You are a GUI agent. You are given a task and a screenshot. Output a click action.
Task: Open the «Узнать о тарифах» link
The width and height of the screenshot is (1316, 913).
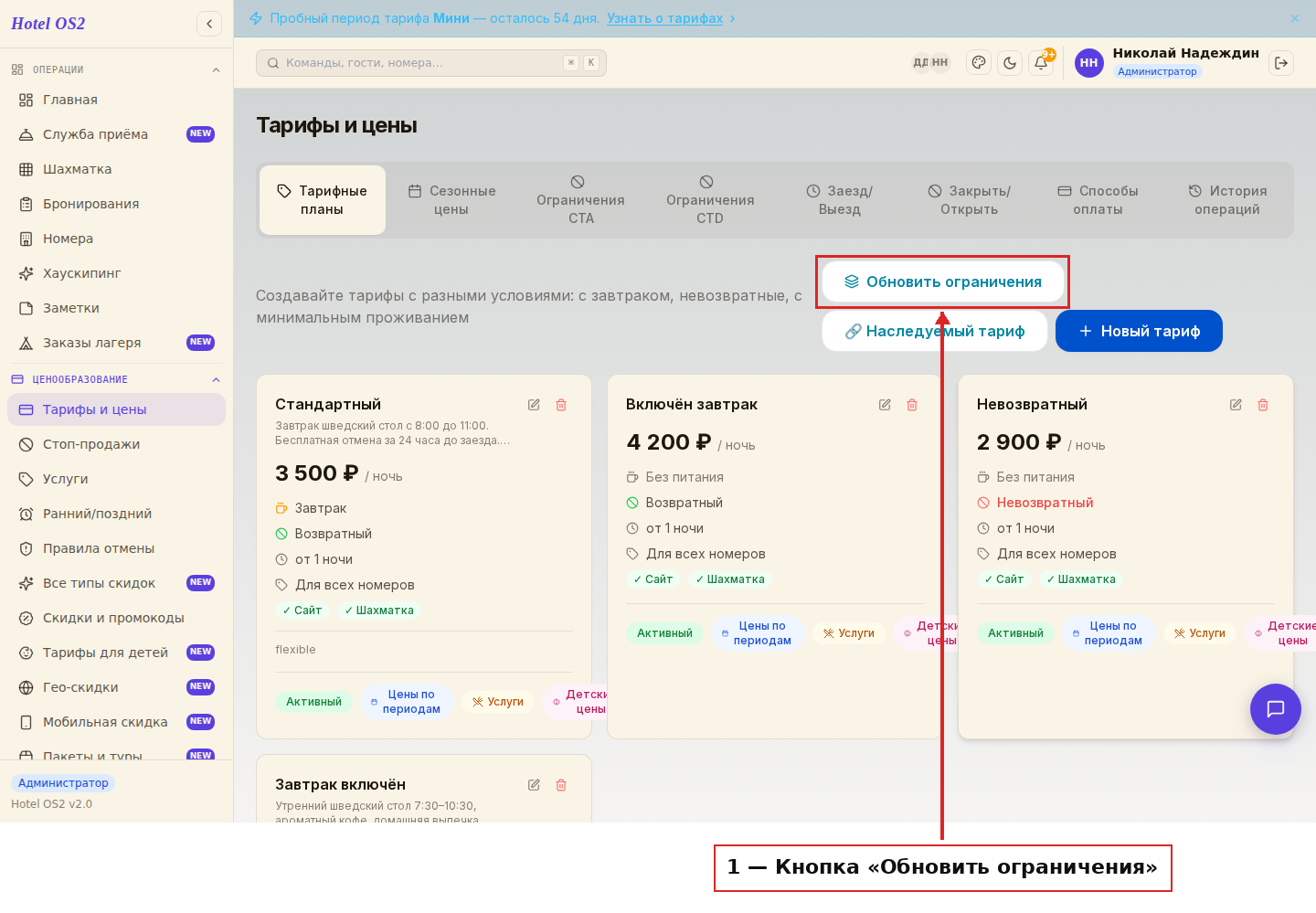pos(664,18)
